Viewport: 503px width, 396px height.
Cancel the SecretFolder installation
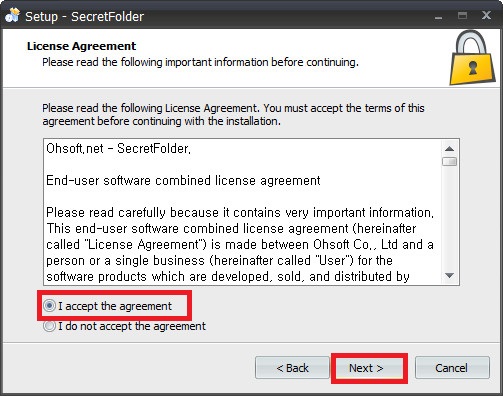coord(452,368)
